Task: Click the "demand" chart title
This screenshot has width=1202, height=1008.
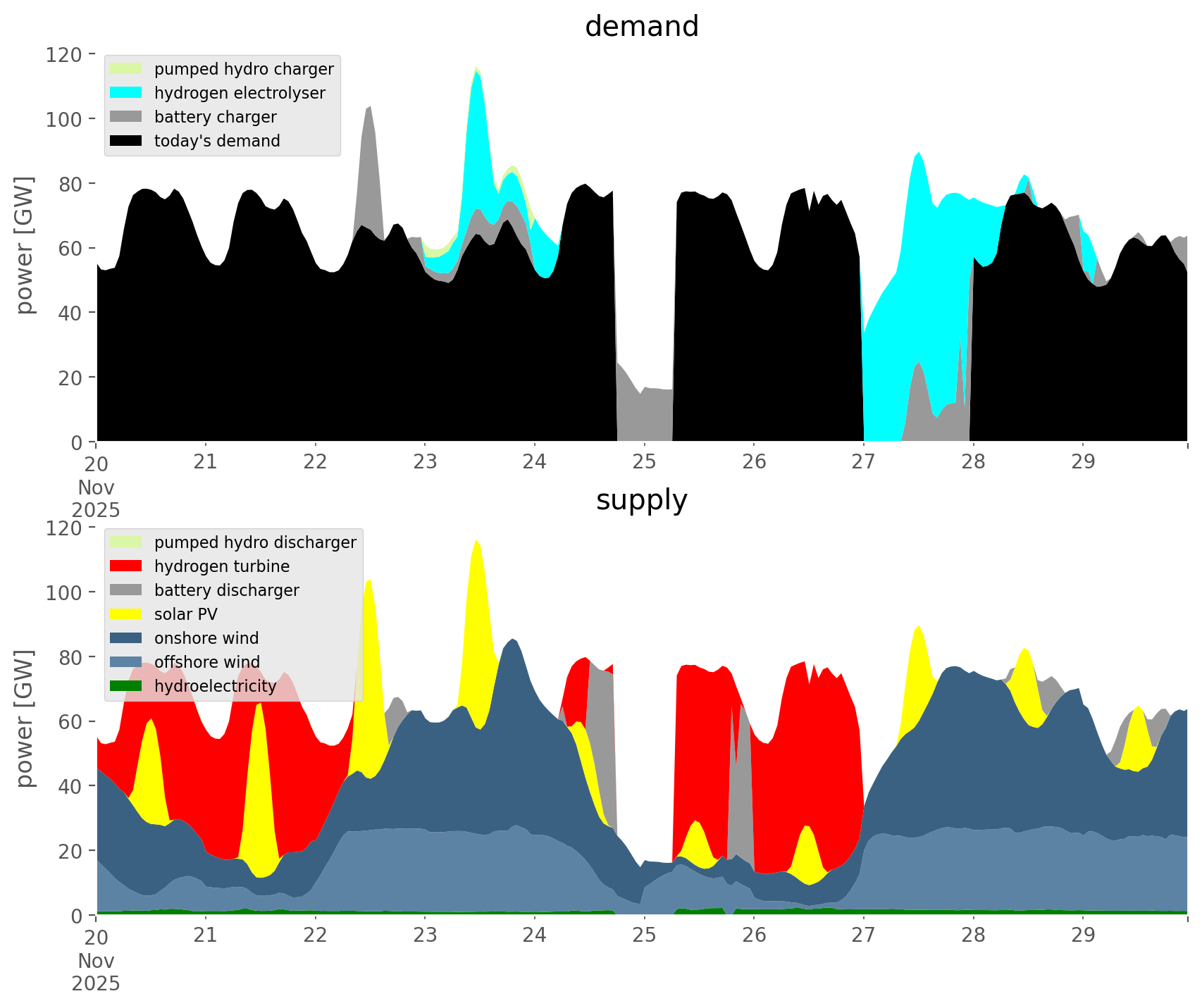Action: pyautogui.click(x=641, y=27)
